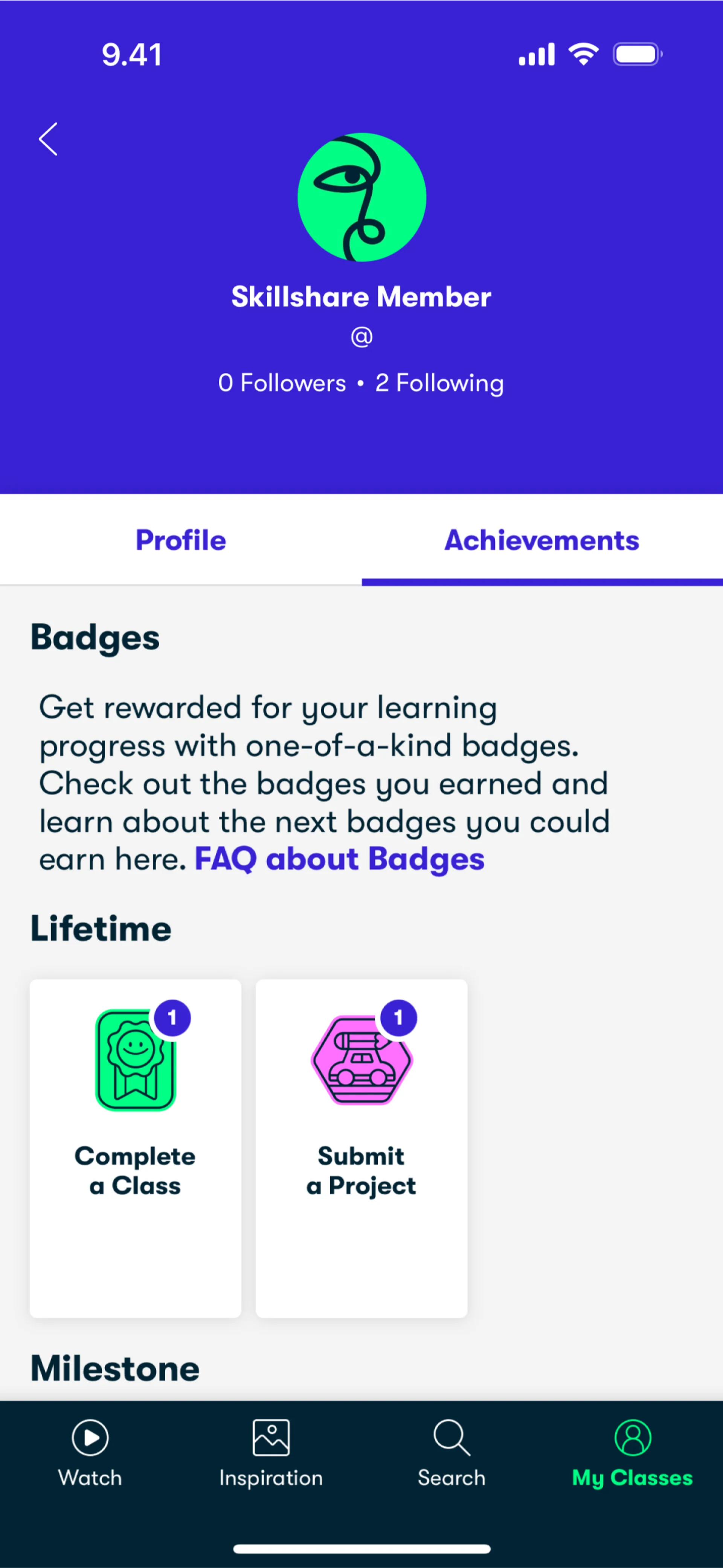The image size is (723, 1568).
Task: Tap the green face profile avatar
Action: tap(361, 197)
